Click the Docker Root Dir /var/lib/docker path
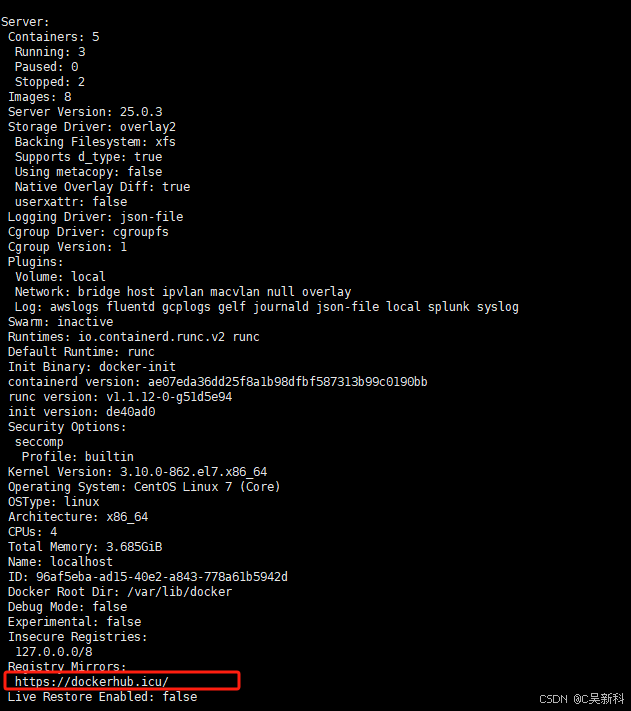 [x=180, y=592]
